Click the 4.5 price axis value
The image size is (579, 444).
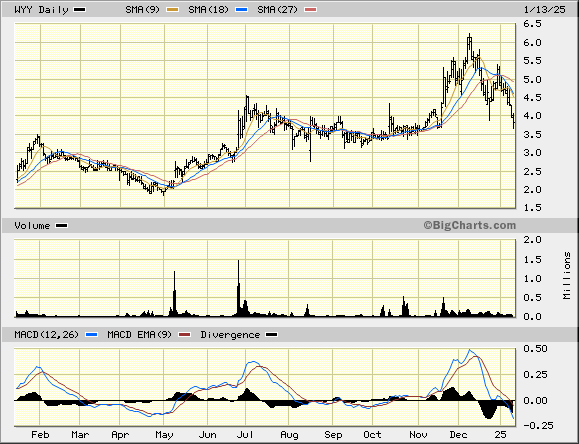[532, 98]
